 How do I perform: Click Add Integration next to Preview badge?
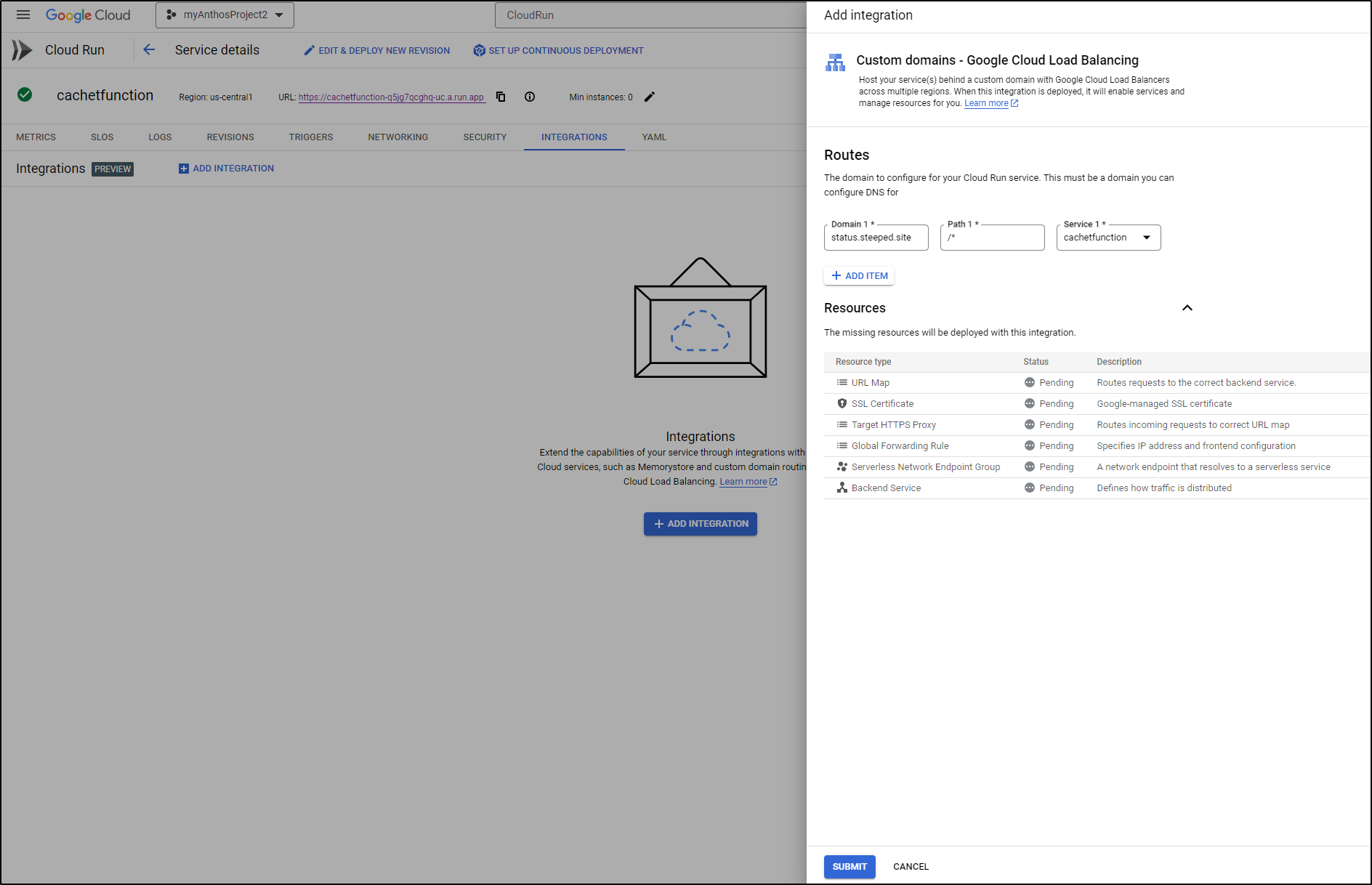click(x=226, y=169)
